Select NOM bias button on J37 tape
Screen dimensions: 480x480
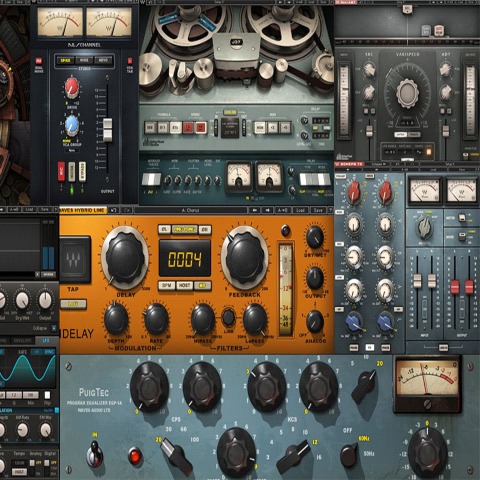click(x=260, y=127)
